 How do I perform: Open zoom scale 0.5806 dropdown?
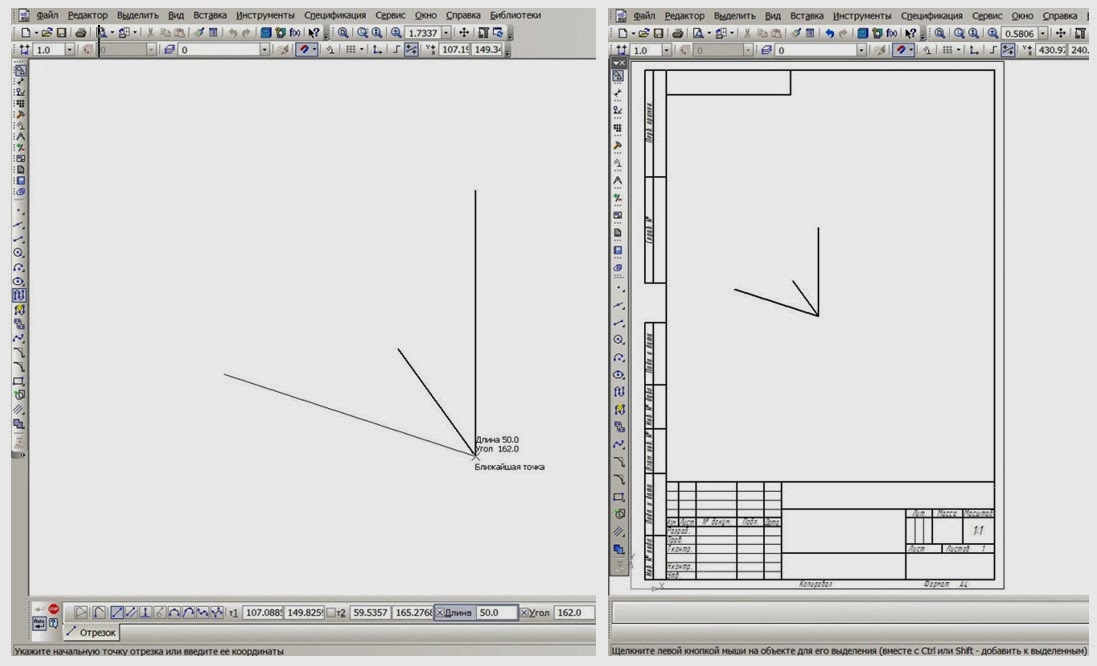tap(1043, 33)
